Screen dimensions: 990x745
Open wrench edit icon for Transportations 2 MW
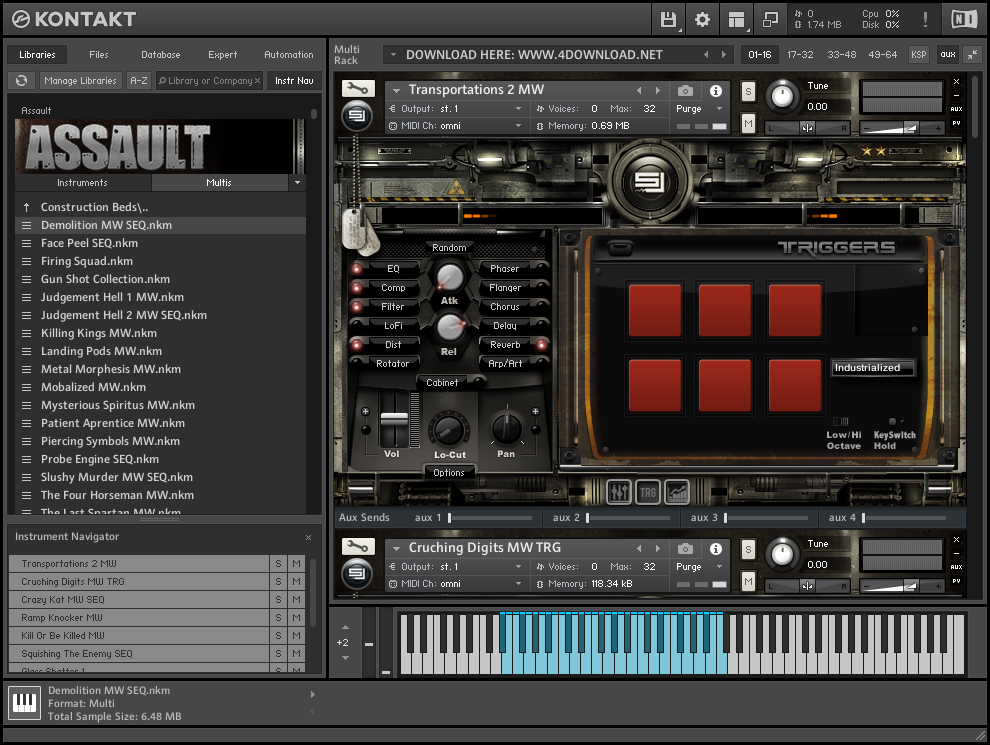coord(358,88)
